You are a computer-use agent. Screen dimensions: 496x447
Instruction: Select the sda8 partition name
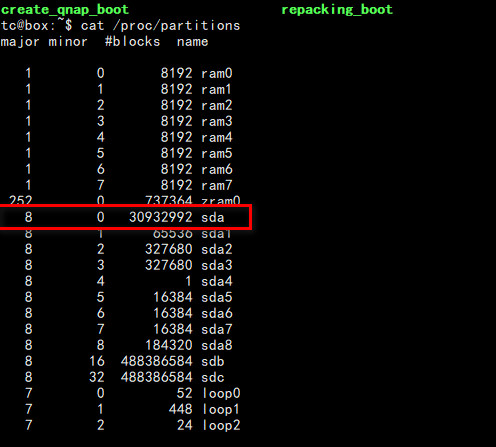pos(217,345)
